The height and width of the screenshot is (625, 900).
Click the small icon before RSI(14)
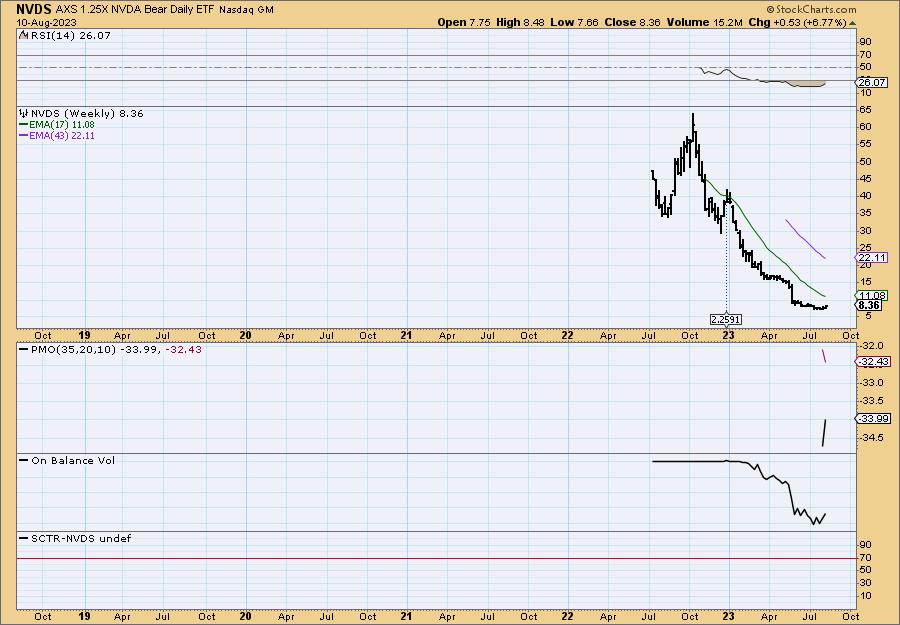pos(23,35)
